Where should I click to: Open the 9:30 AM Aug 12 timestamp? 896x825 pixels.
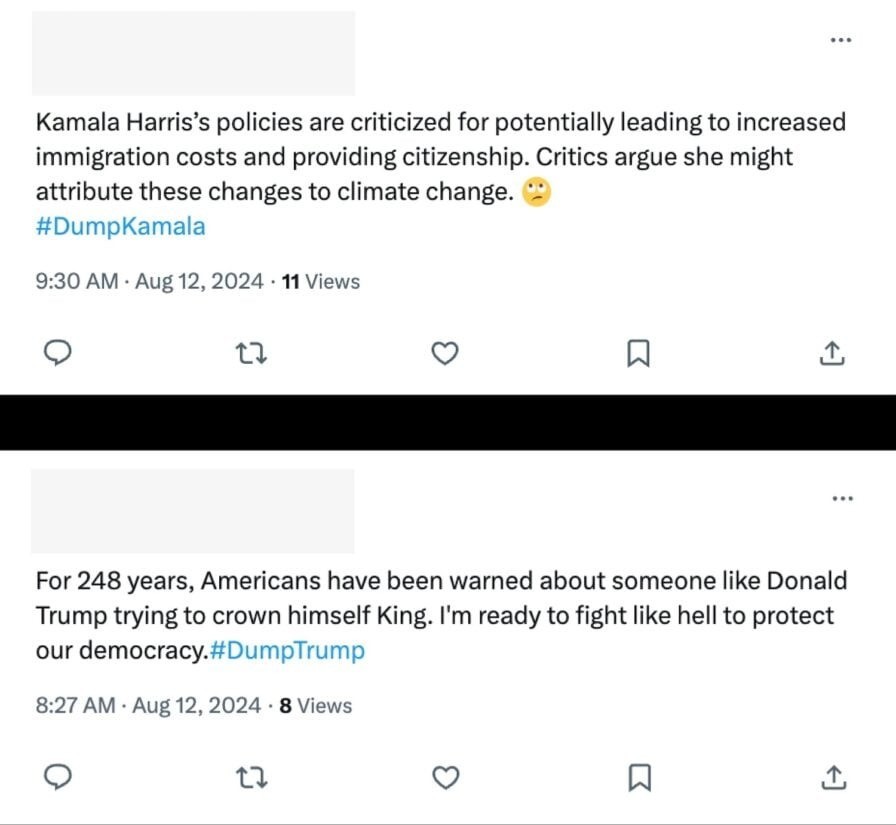click(149, 282)
